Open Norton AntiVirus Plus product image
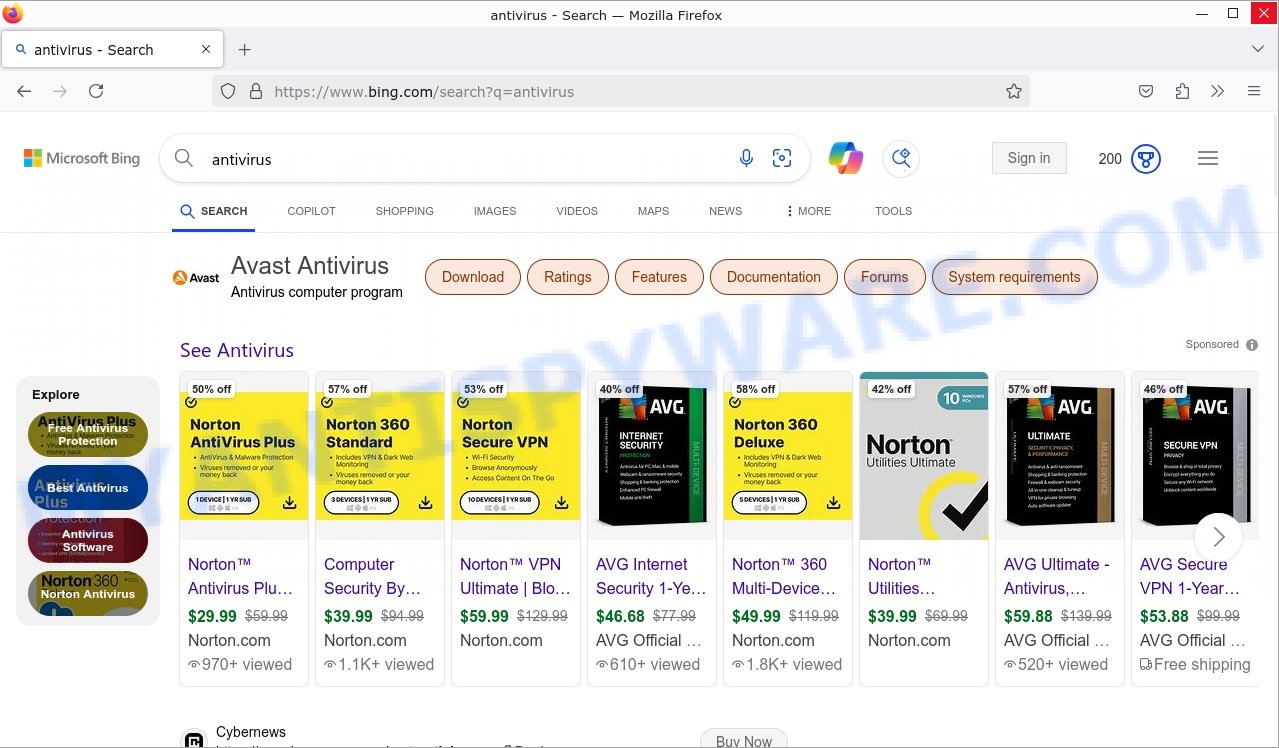 tap(244, 456)
